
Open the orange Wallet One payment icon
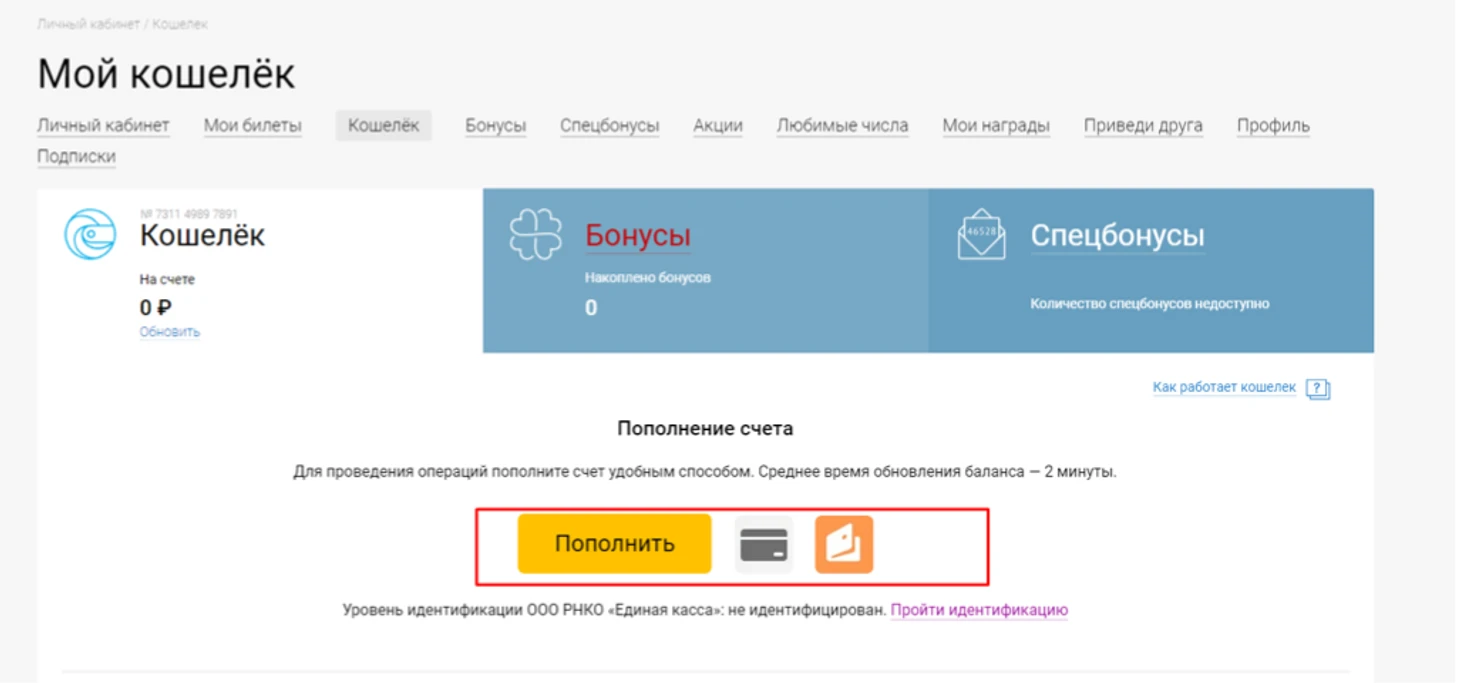(845, 543)
